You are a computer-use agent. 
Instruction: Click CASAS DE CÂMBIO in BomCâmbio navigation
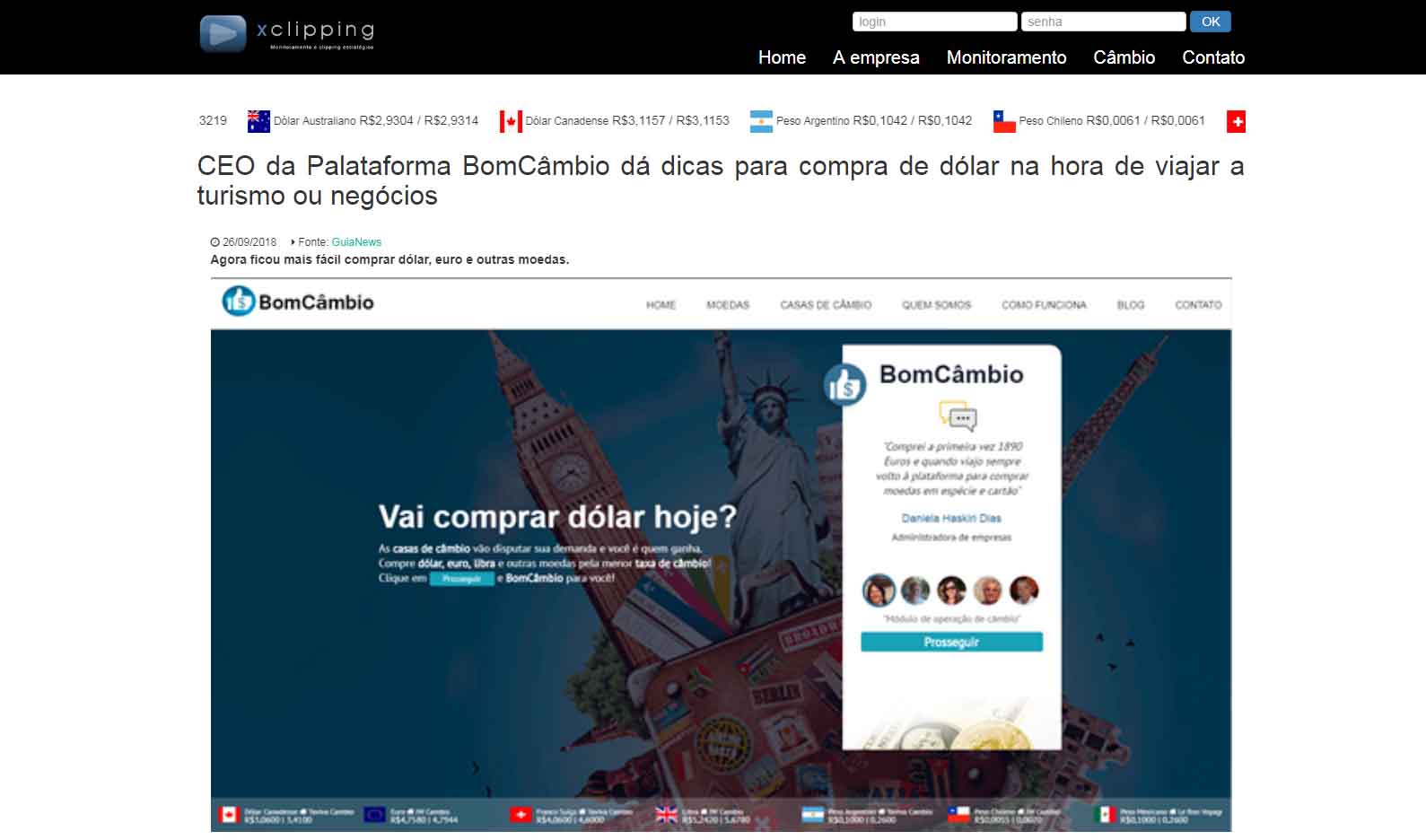(826, 305)
